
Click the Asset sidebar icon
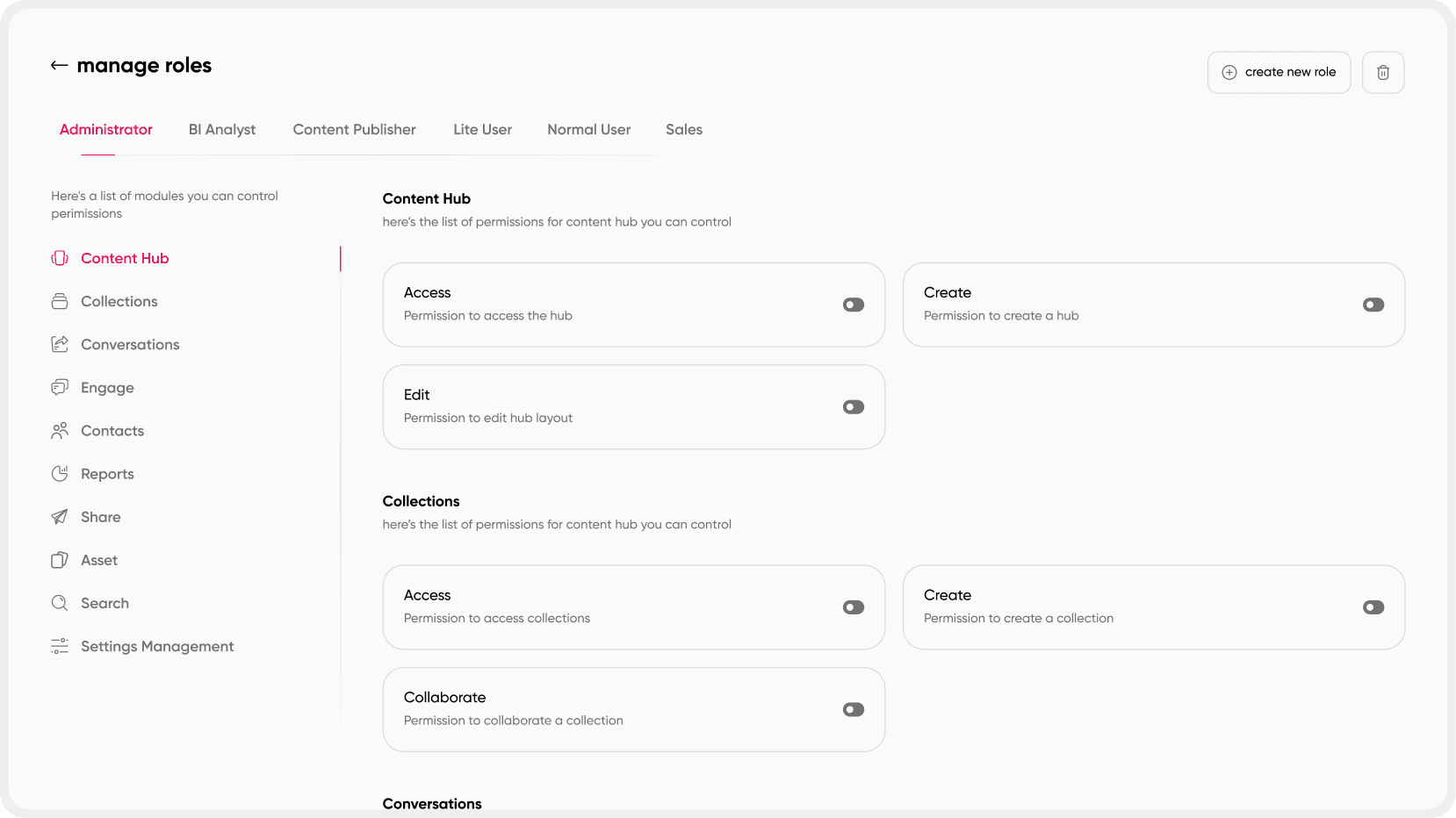coord(60,560)
